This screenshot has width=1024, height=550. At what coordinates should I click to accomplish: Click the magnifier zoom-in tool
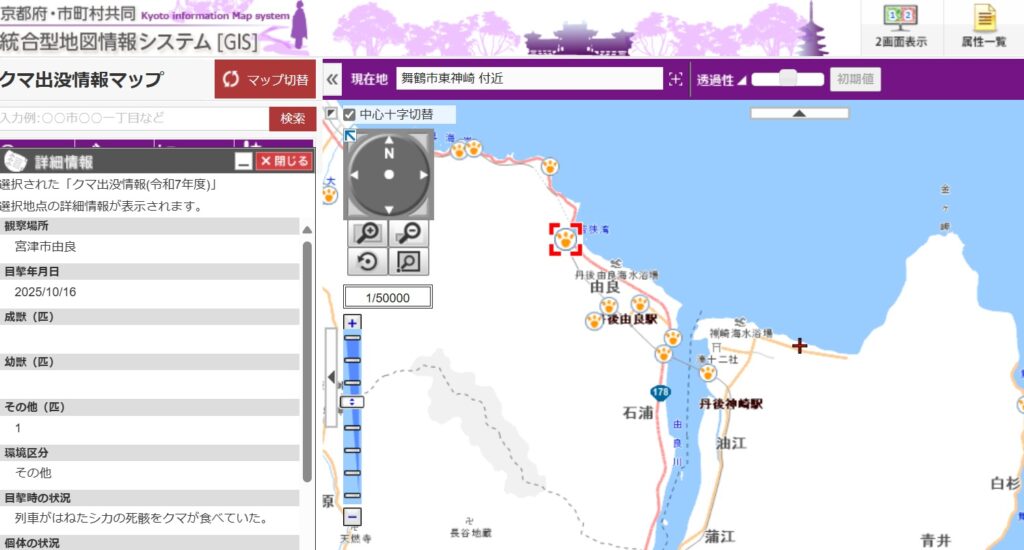pos(368,233)
